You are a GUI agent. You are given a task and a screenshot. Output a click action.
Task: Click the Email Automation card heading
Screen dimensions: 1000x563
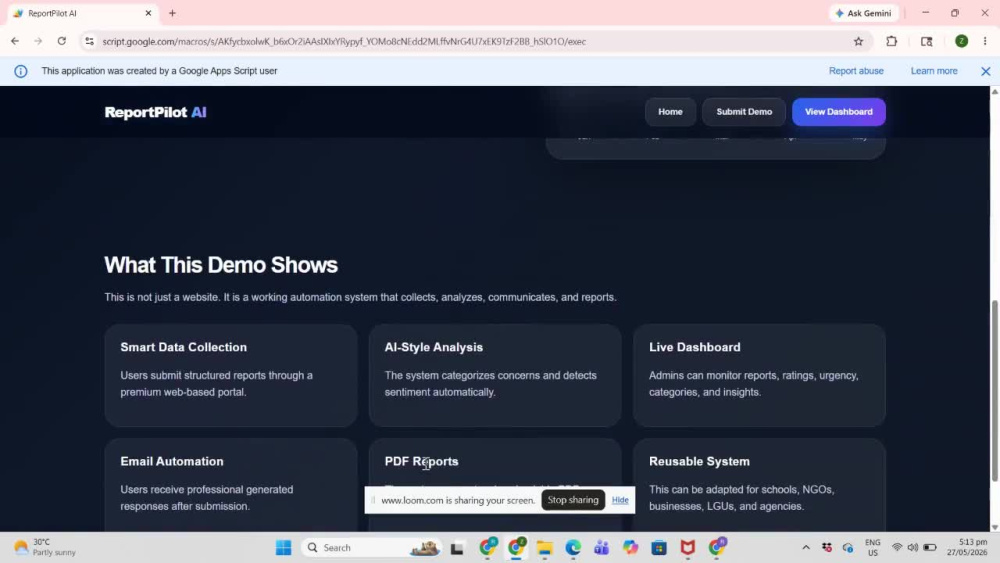pos(172,461)
